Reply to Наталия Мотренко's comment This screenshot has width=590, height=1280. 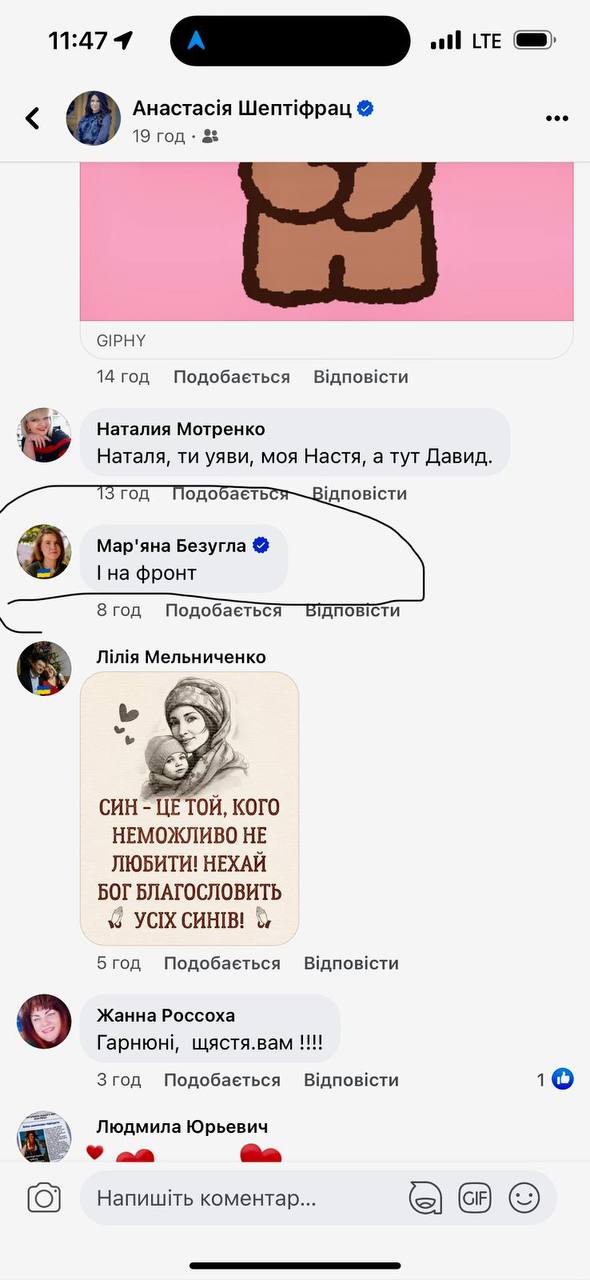click(359, 493)
